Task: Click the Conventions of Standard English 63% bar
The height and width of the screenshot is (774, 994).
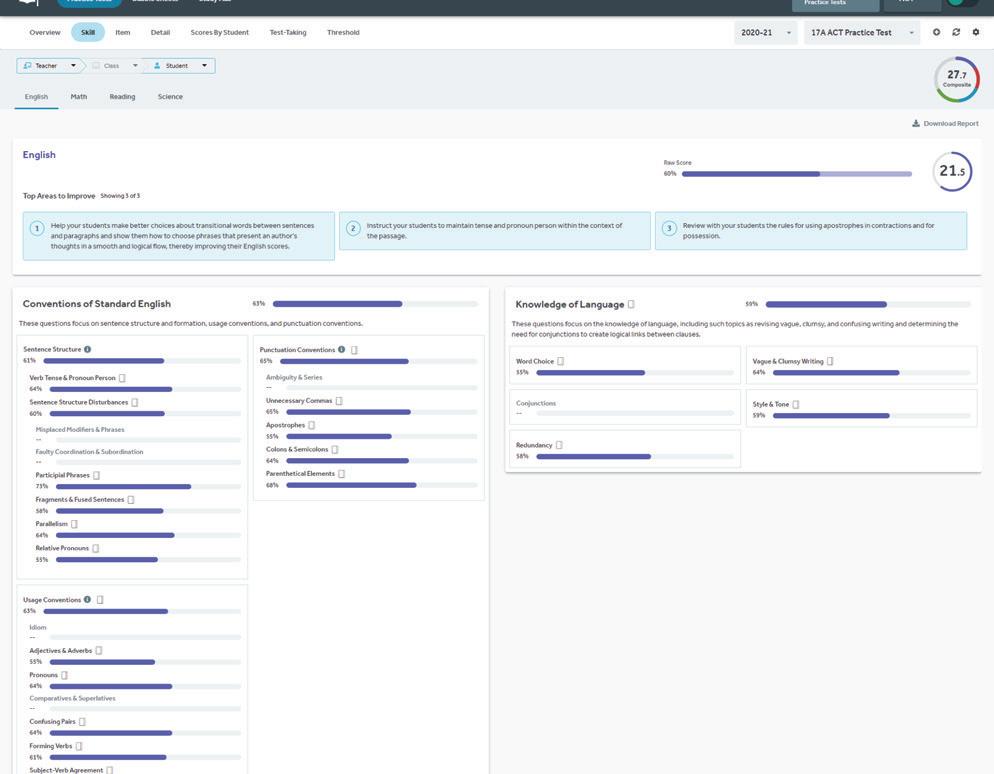Action: pos(375,304)
